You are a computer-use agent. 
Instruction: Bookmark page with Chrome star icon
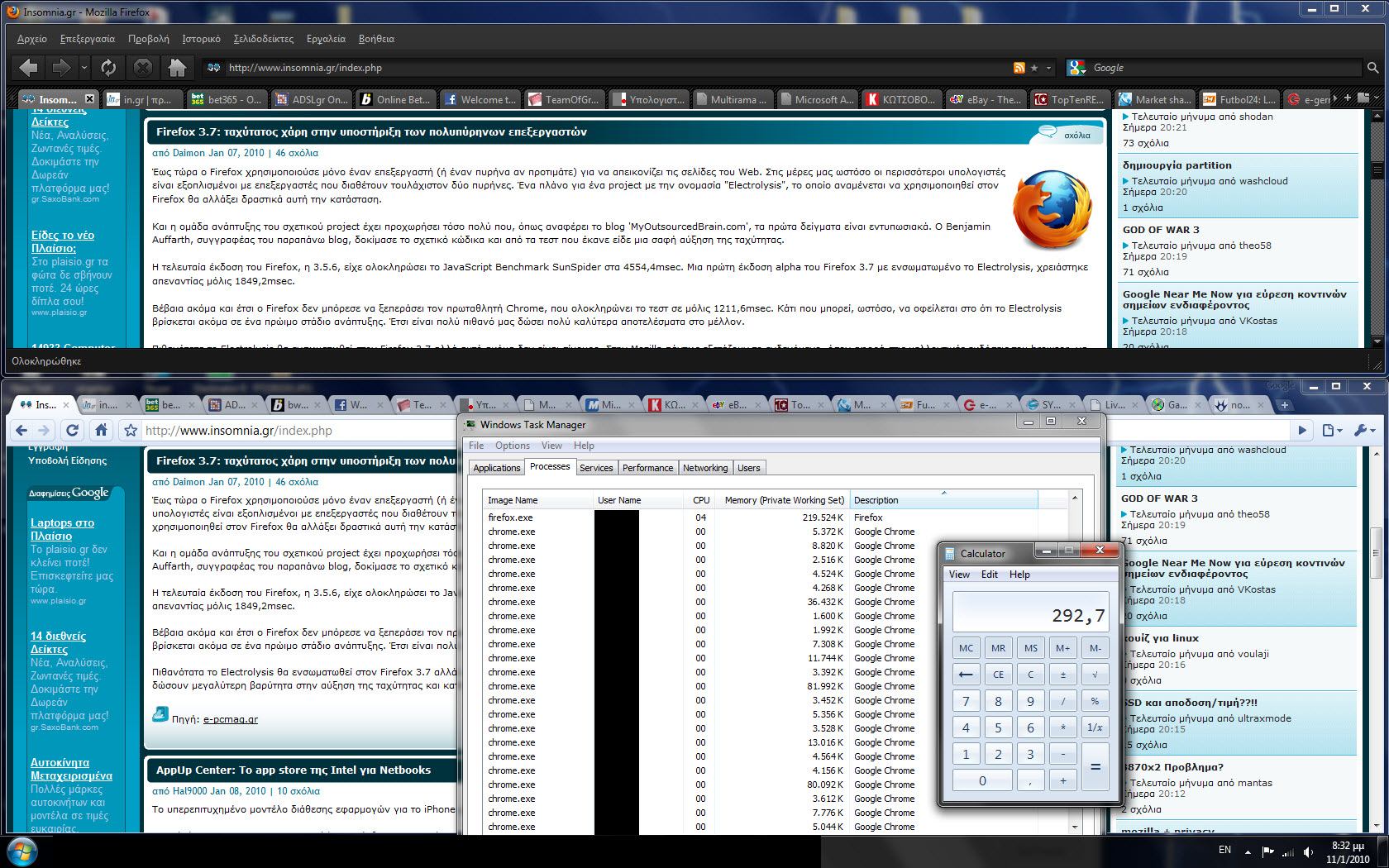click(x=130, y=430)
